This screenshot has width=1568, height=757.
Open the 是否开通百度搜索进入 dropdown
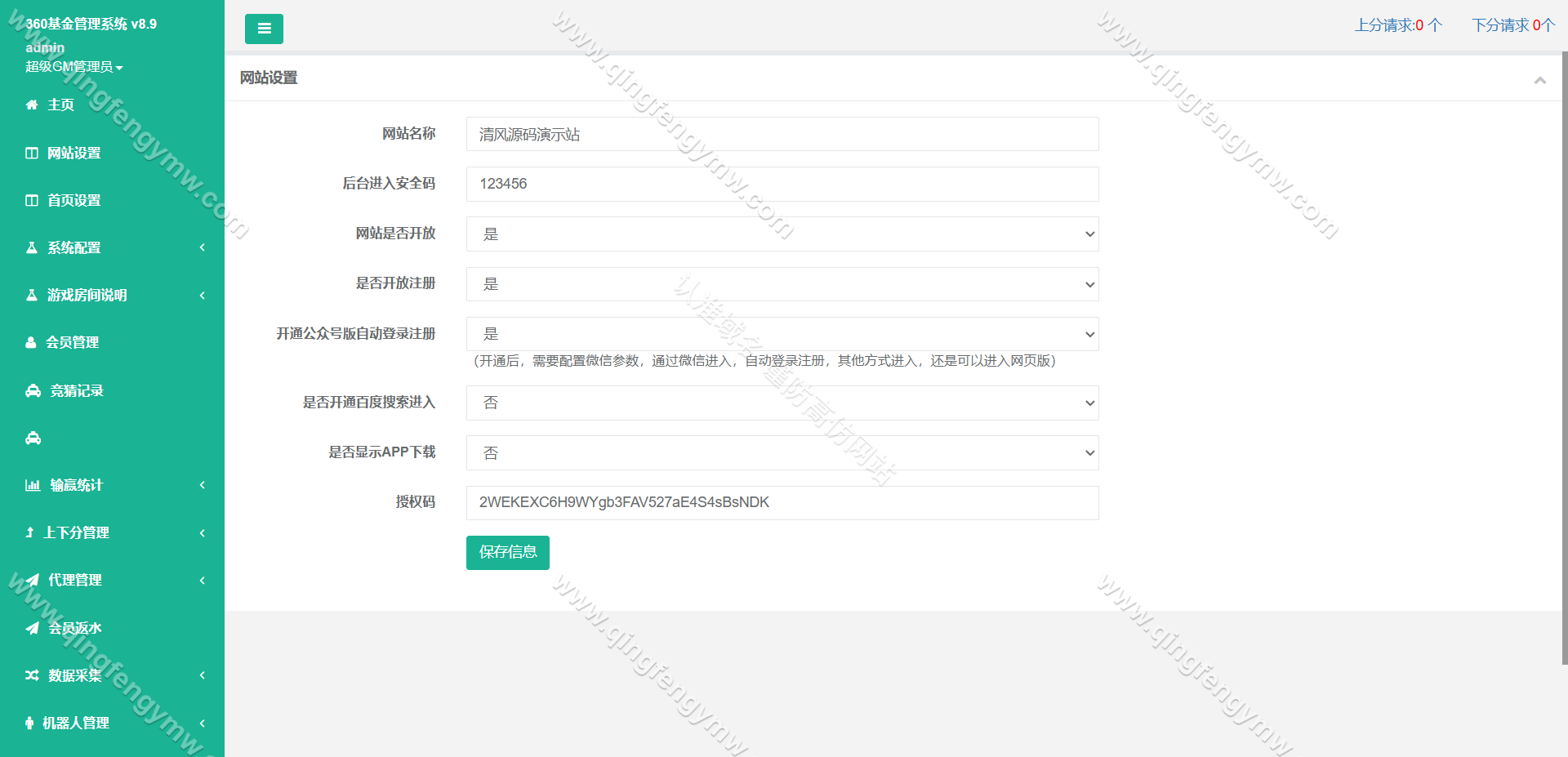click(782, 403)
